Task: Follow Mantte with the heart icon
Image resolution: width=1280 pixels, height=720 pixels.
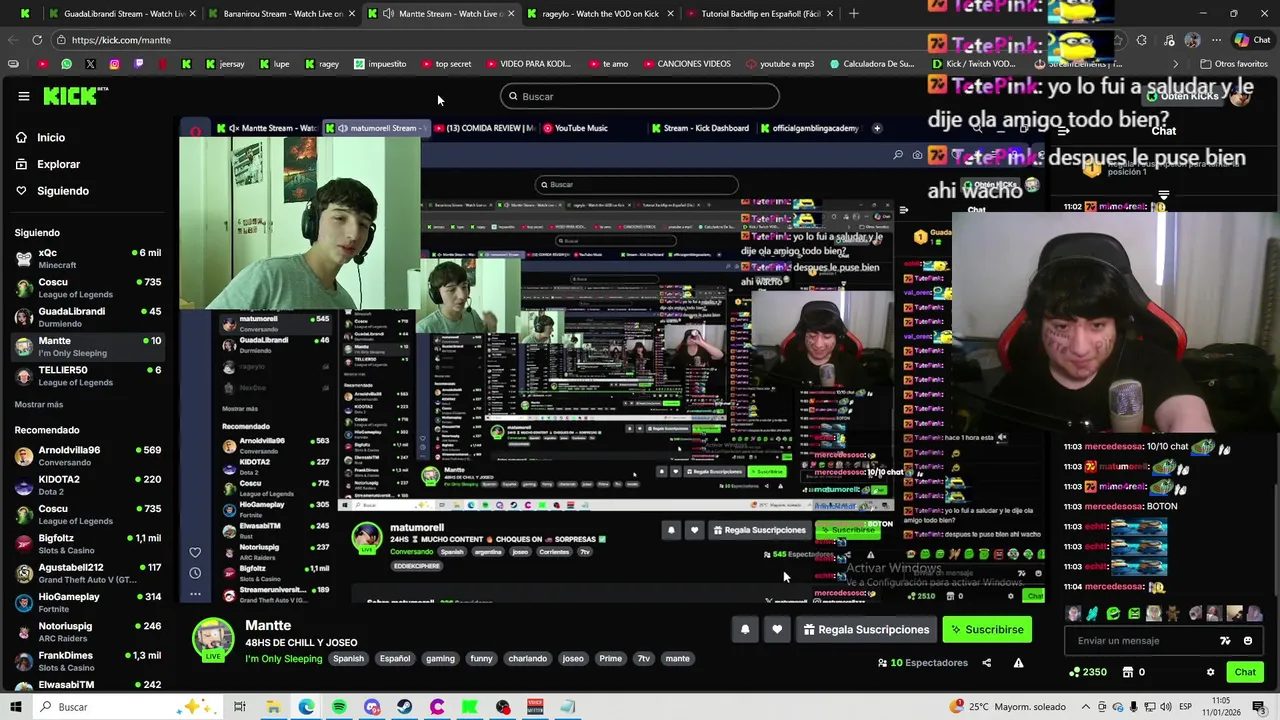Action: tap(777, 629)
